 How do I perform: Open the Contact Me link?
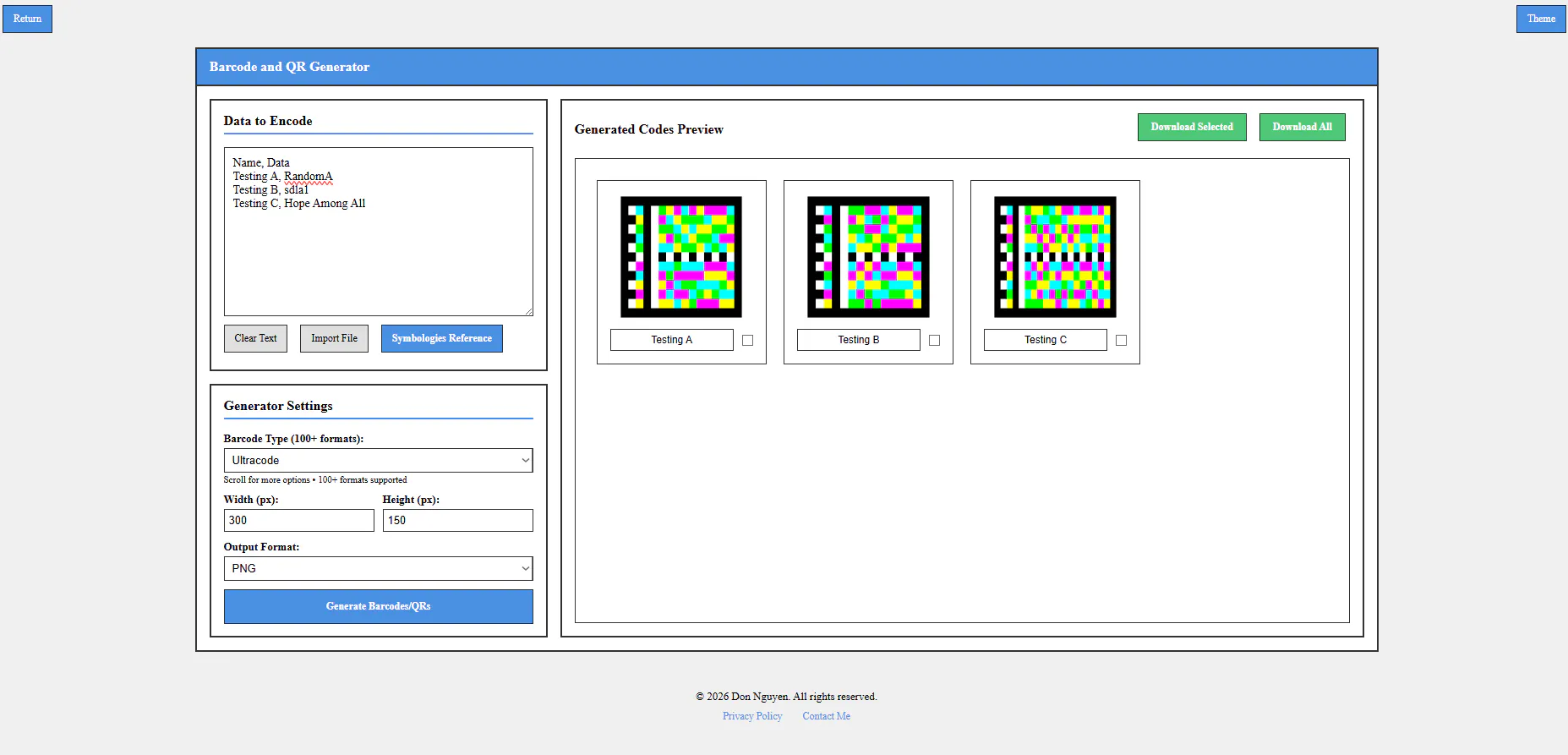(x=826, y=716)
